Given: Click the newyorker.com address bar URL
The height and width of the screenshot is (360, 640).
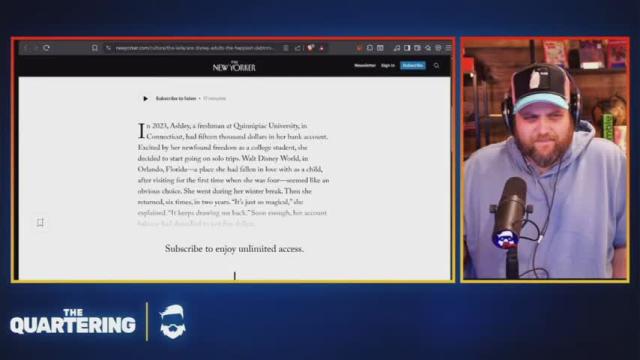Looking at the screenshot, I should pyautogui.click(x=195, y=48).
